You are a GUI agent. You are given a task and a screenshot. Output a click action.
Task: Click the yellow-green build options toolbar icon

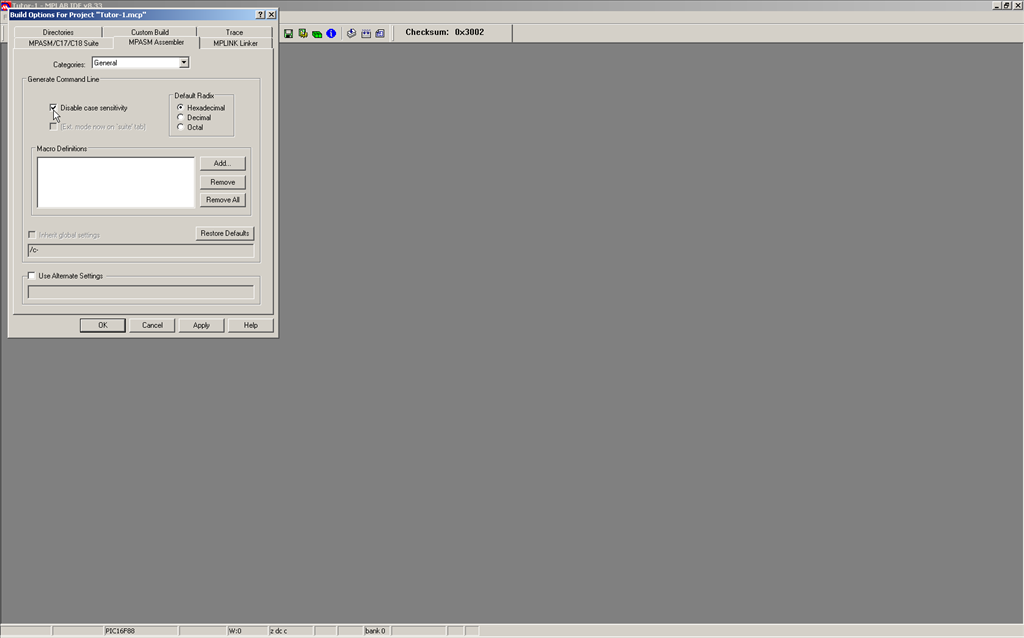point(303,33)
